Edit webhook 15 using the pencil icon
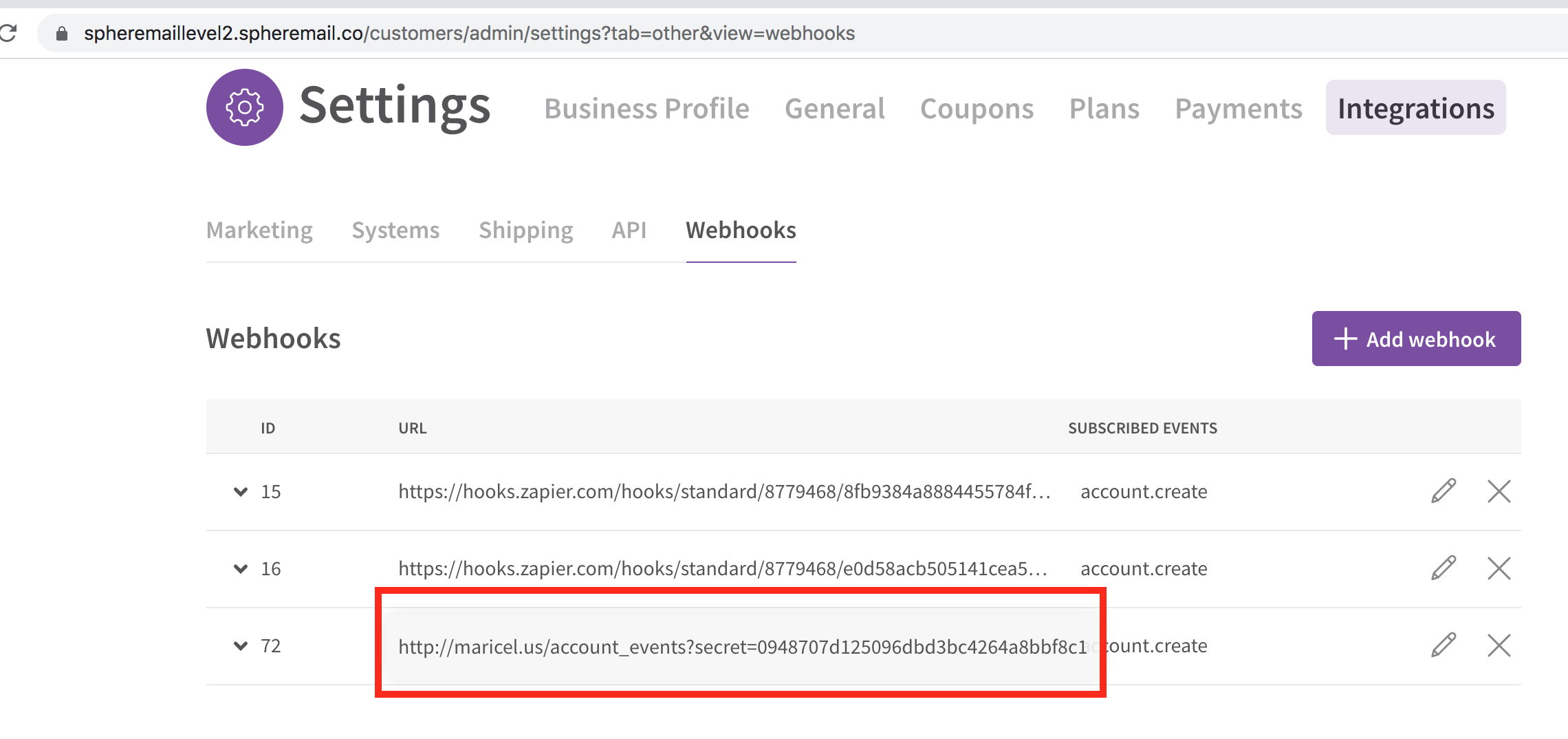1568x739 pixels. click(1443, 491)
